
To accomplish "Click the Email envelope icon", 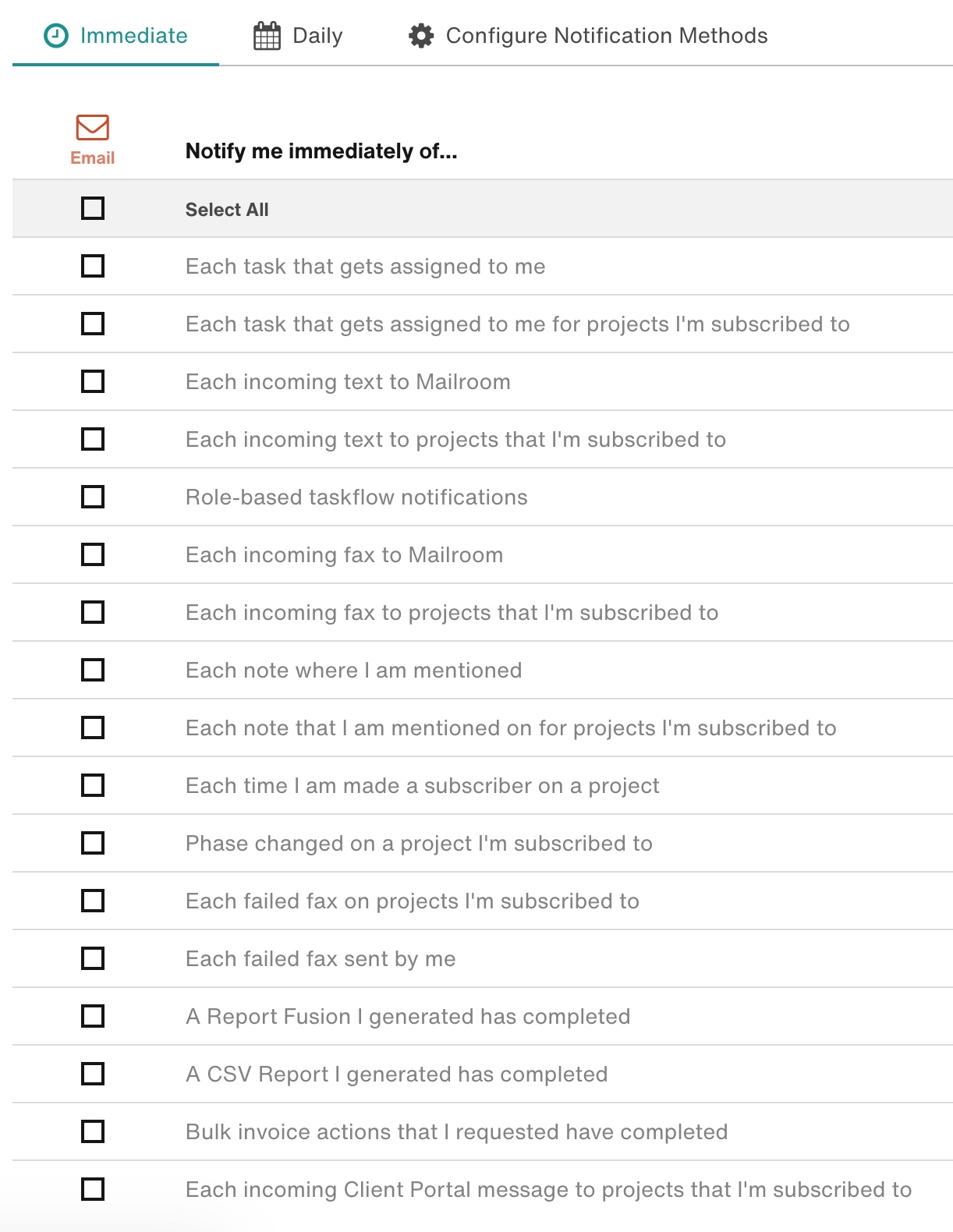I will tap(93, 127).
